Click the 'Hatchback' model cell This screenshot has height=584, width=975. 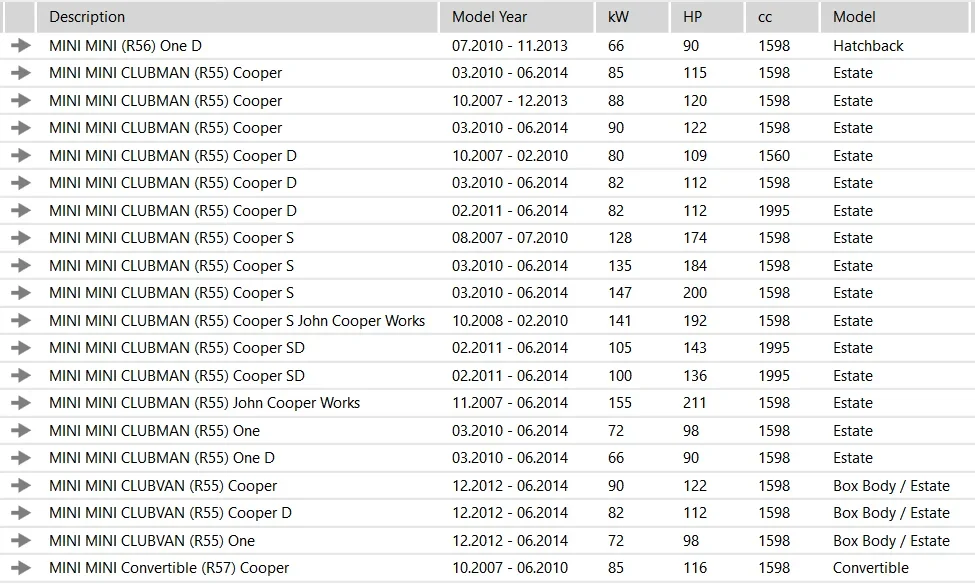868,45
